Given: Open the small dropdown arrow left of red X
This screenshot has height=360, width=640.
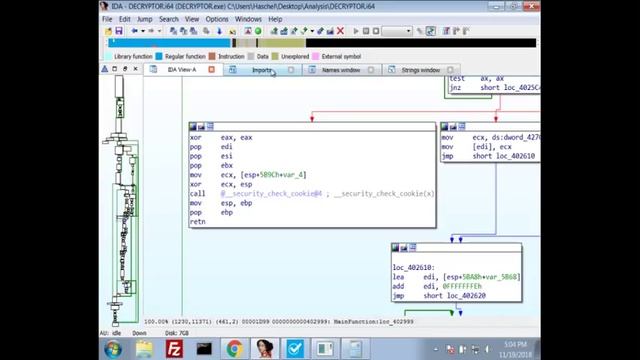Looking at the screenshot, I should pyautogui.click(x=312, y=31).
